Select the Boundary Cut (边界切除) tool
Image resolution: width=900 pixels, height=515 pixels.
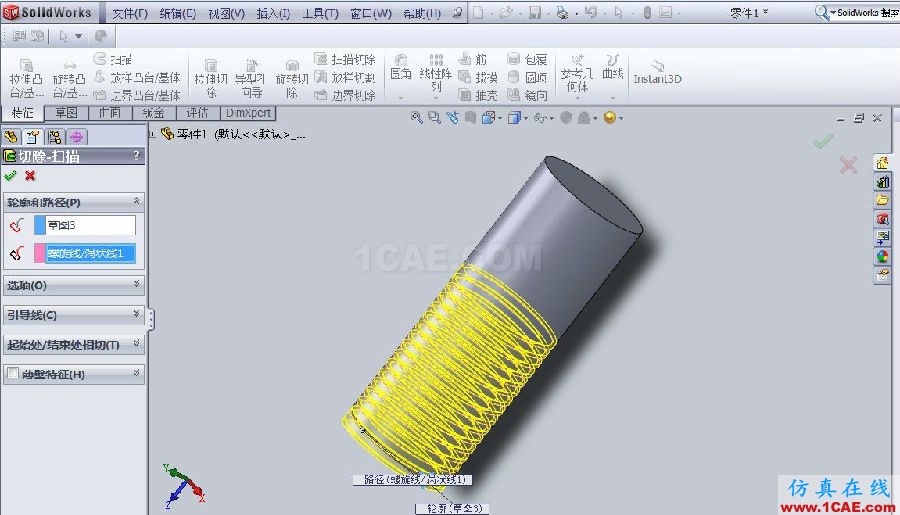click(x=345, y=95)
